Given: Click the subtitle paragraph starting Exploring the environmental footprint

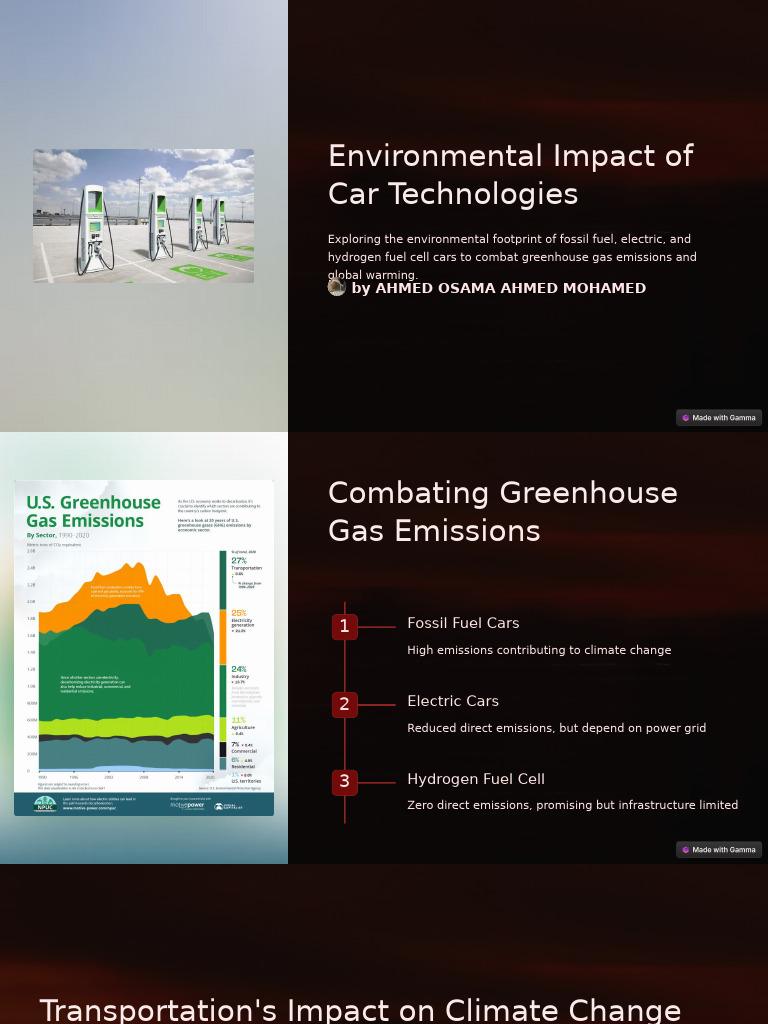Looking at the screenshot, I should [512, 257].
